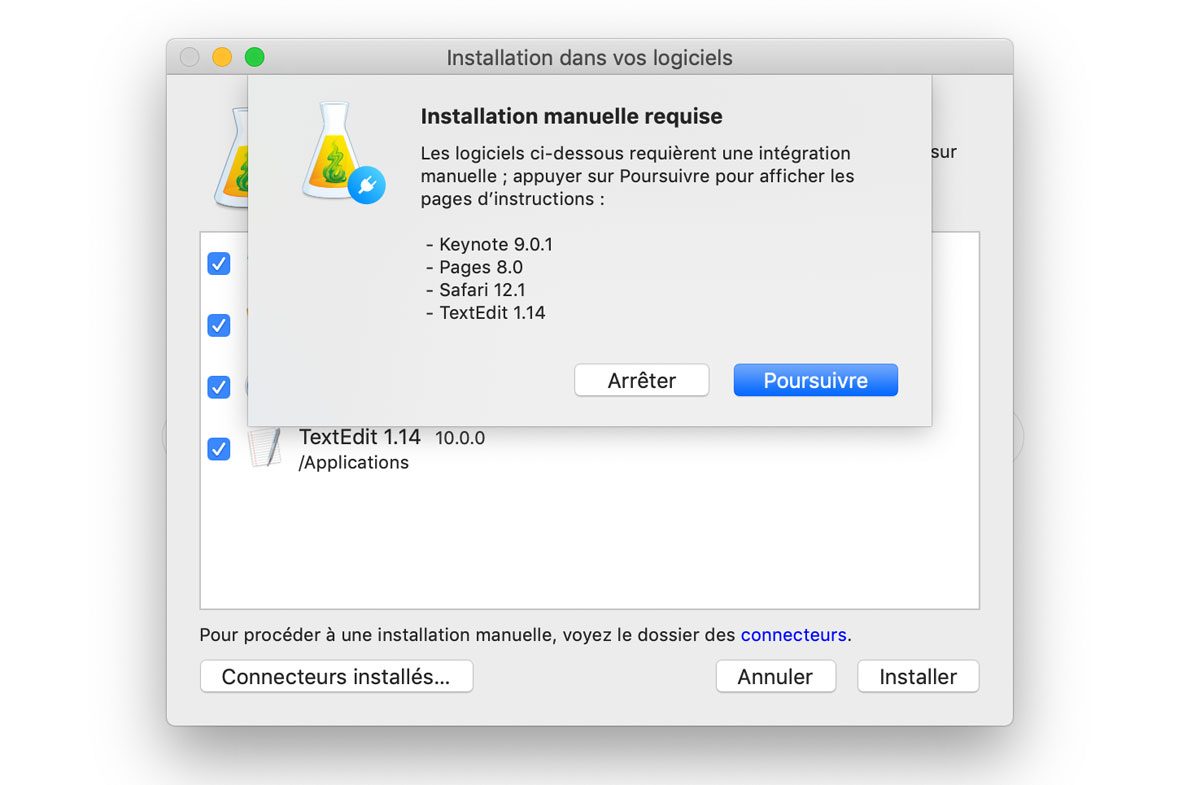Click the 10.0.0 version next to TextEdit

click(460, 438)
